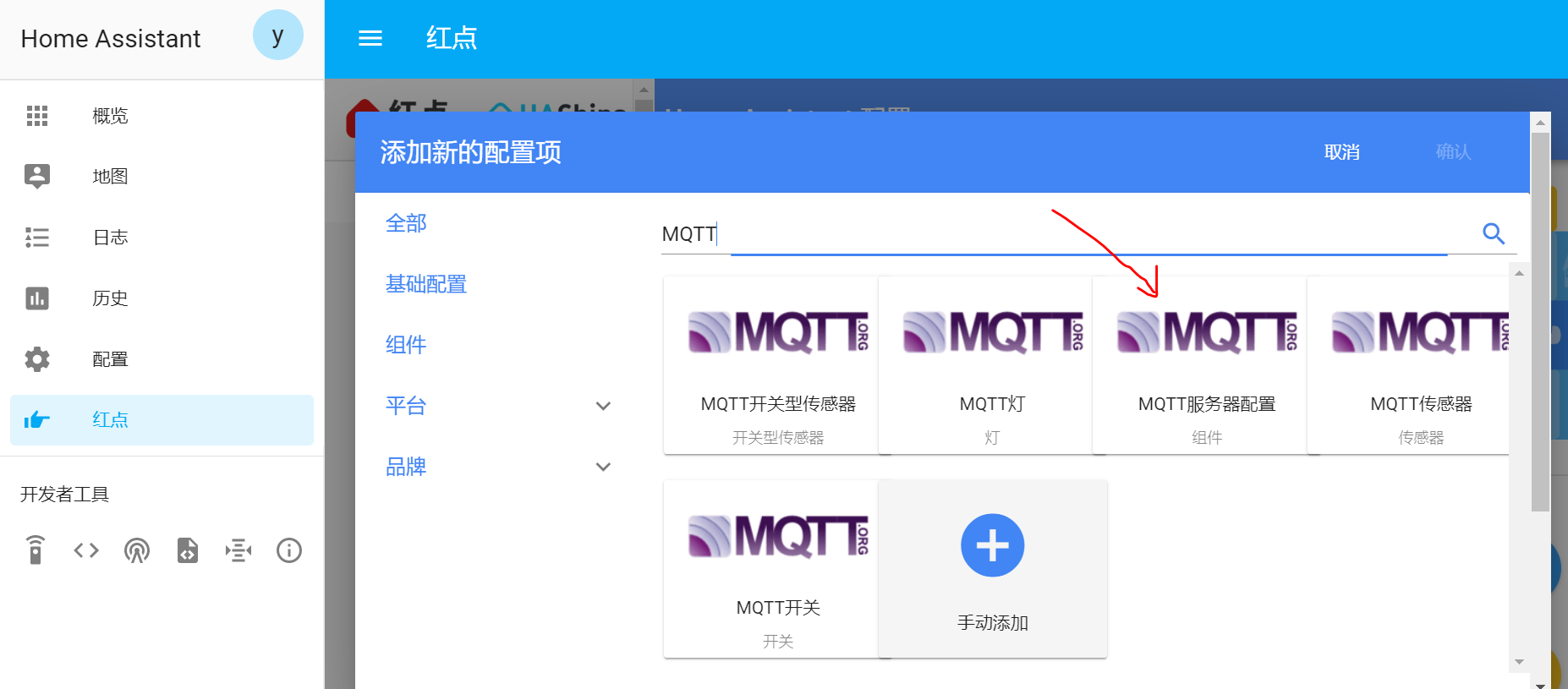Click the search magnifier icon
Screen dimensions: 1568x689
pos(1494,233)
